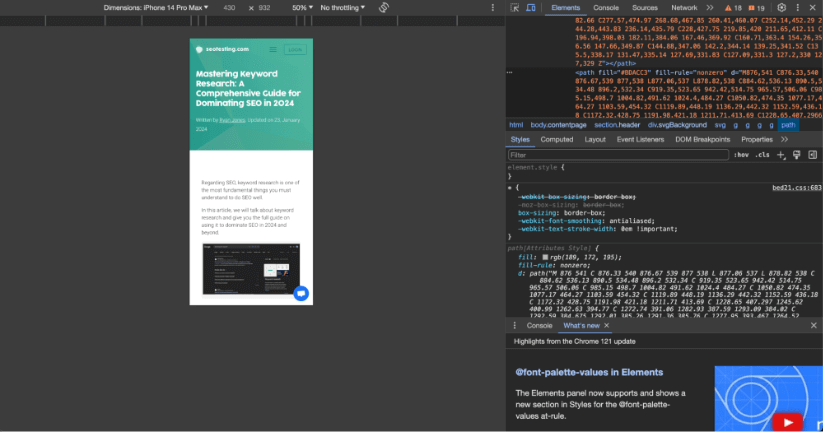Expand the No throttling dropdown
This screenshot has width=823, height=432.
point(342,7)
